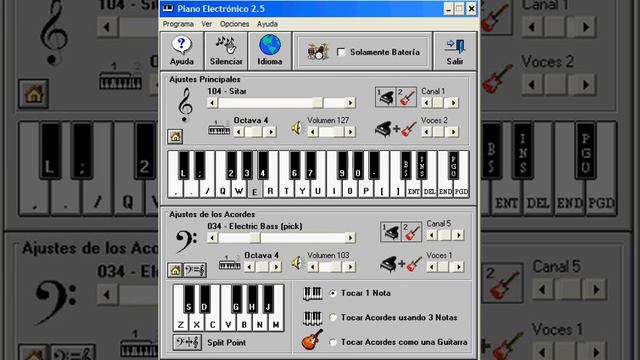The width and height of the screenshot is (640, 360).
Task: Open the Programa menu
Action: 178,24
